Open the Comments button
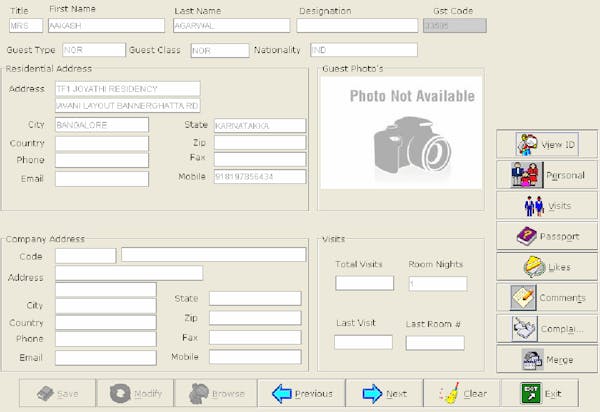 (547, 297)
